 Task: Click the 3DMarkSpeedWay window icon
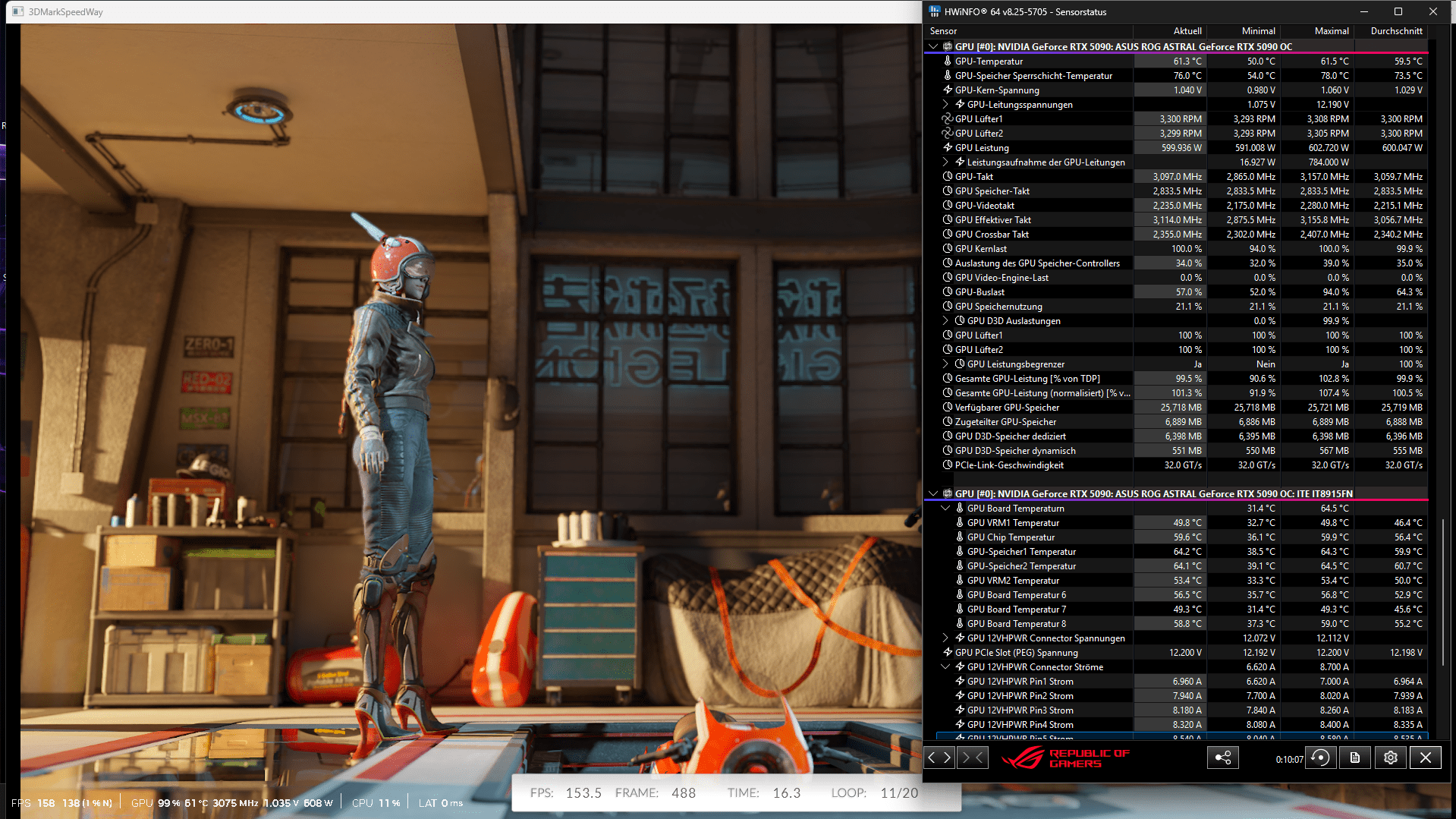tap(18, 11)
